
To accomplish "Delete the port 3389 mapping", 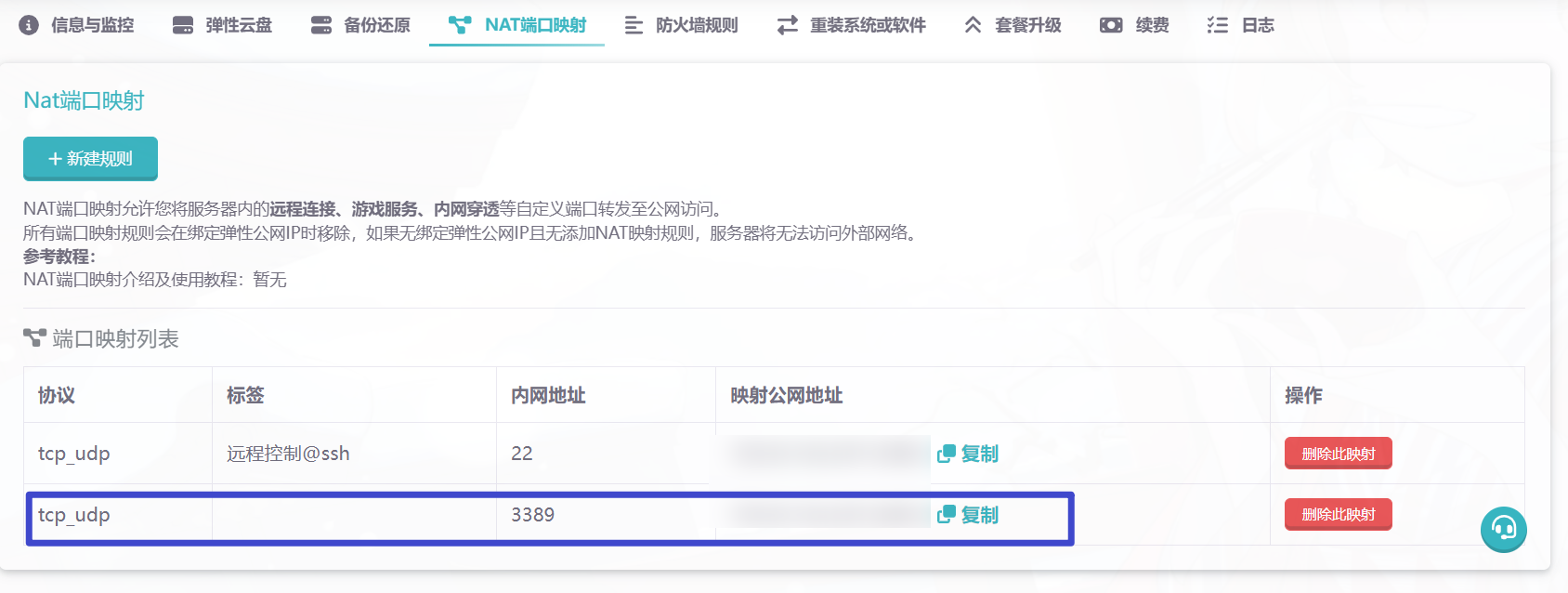I will click(x=1338, y=515).
